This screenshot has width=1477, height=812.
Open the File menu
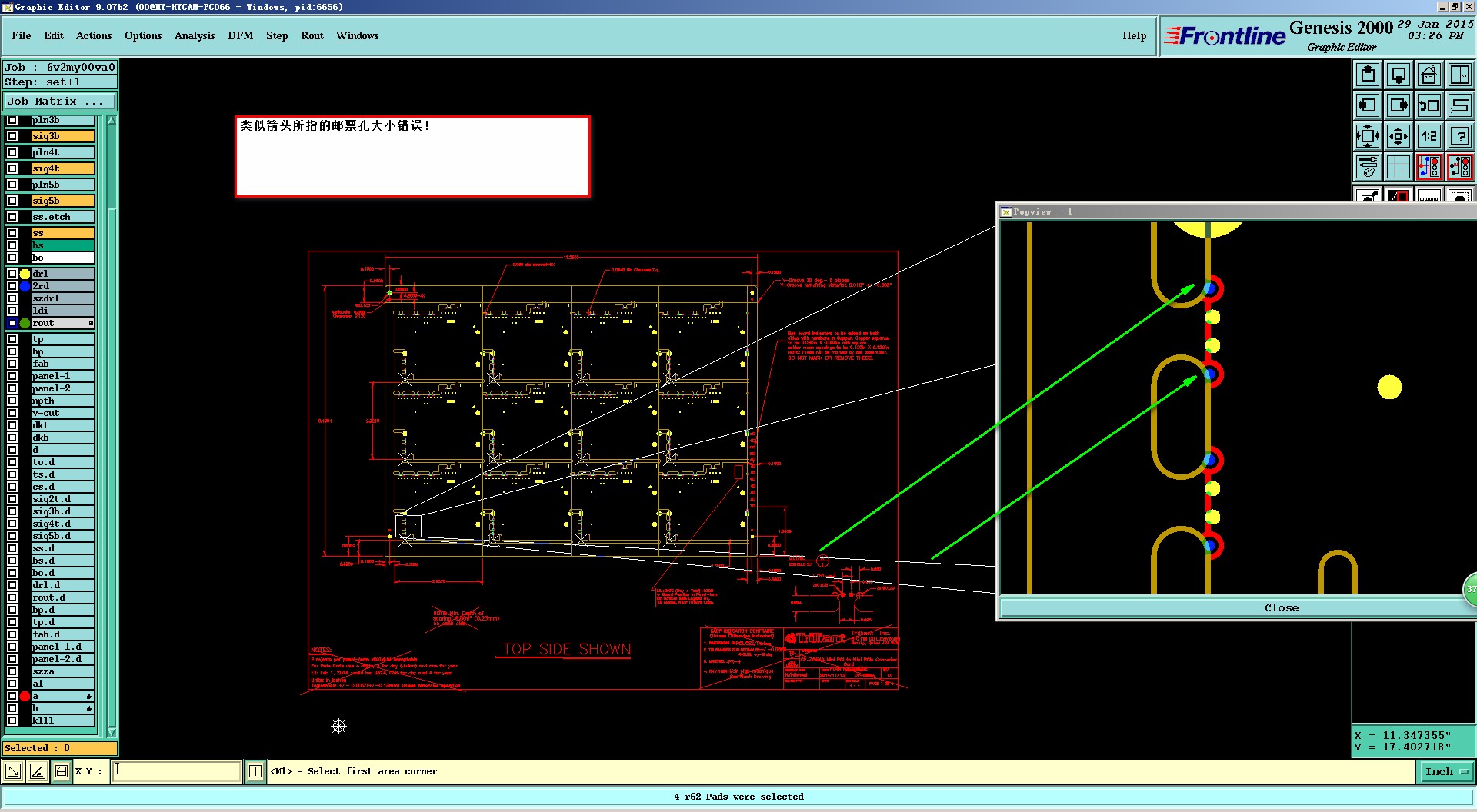(x=22, y=35)
